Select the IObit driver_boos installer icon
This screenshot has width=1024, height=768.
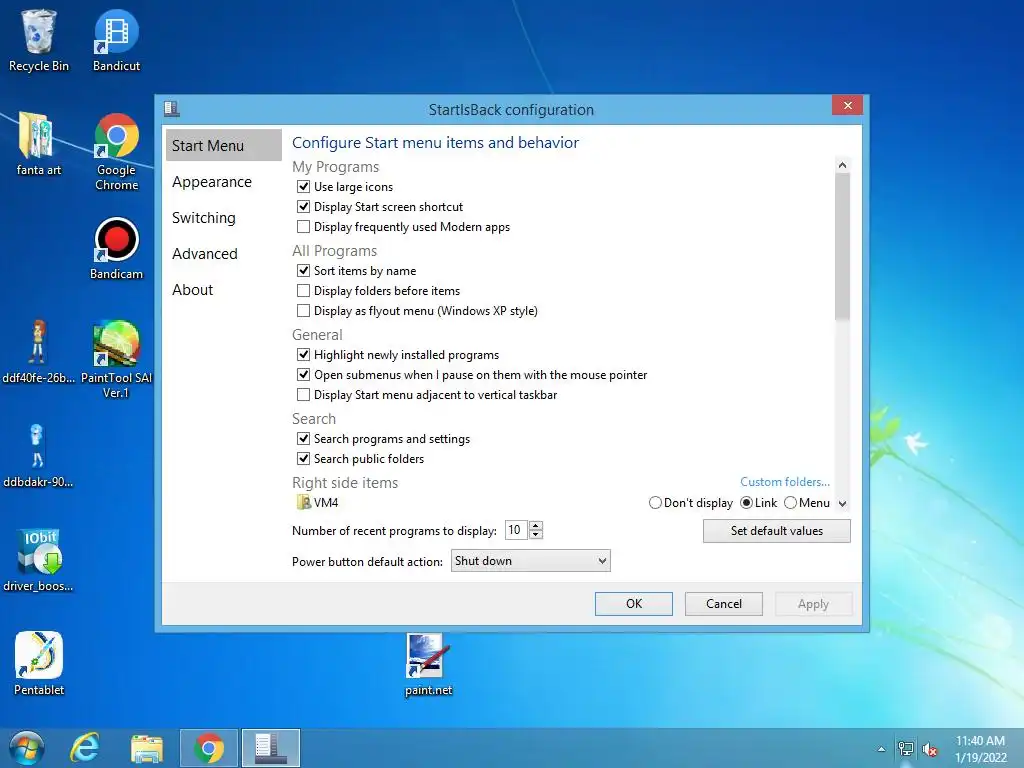click(38, 560)
